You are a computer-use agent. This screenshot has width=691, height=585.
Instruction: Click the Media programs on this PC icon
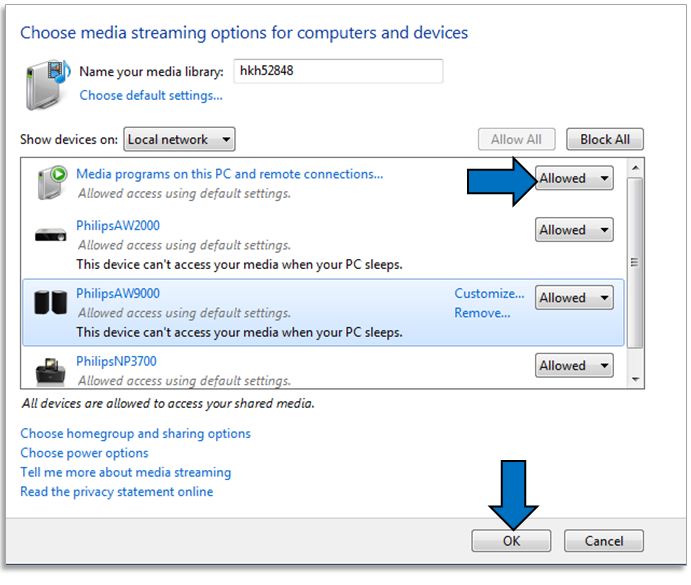coord(51,183)
